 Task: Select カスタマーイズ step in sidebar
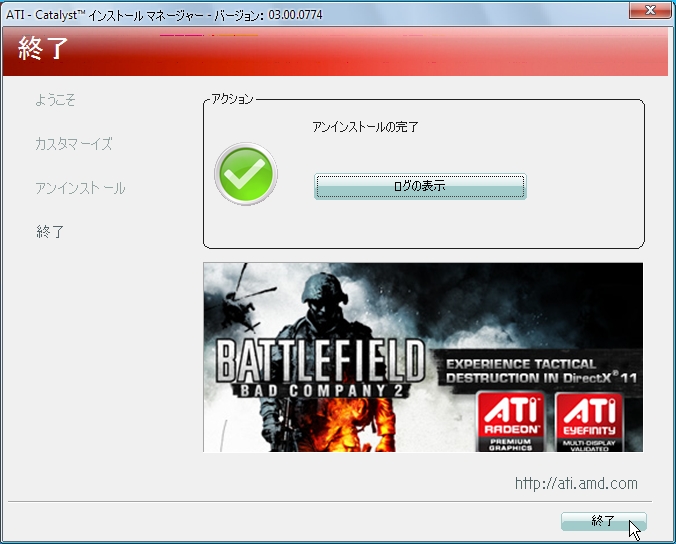(x=74, y=144)
